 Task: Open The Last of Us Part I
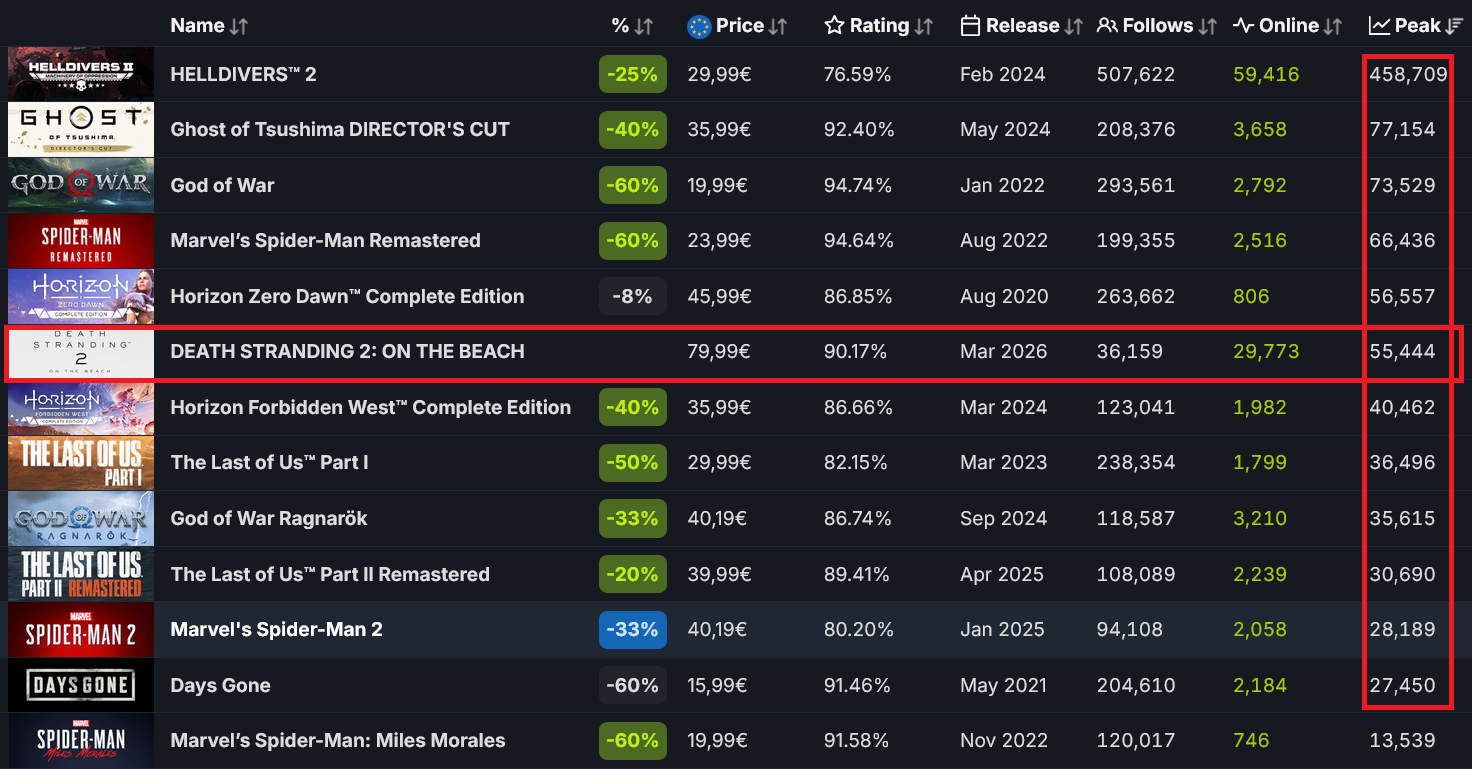tap(269, 462)
